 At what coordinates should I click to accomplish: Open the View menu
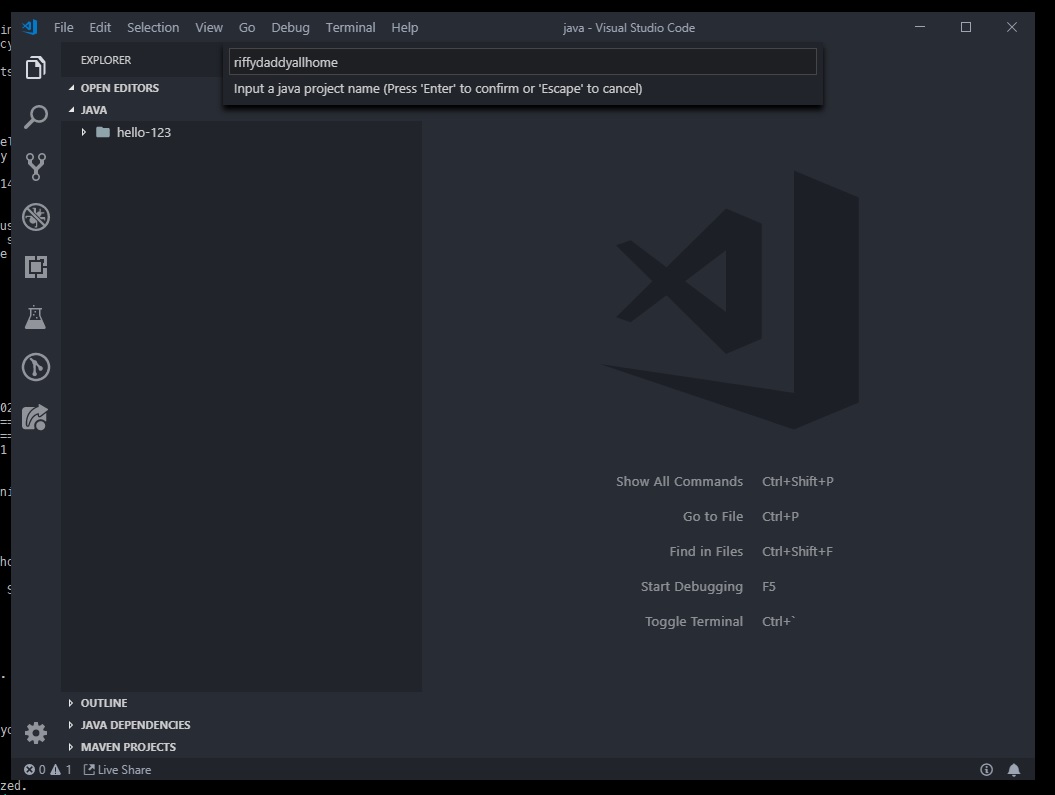(209, 28)
